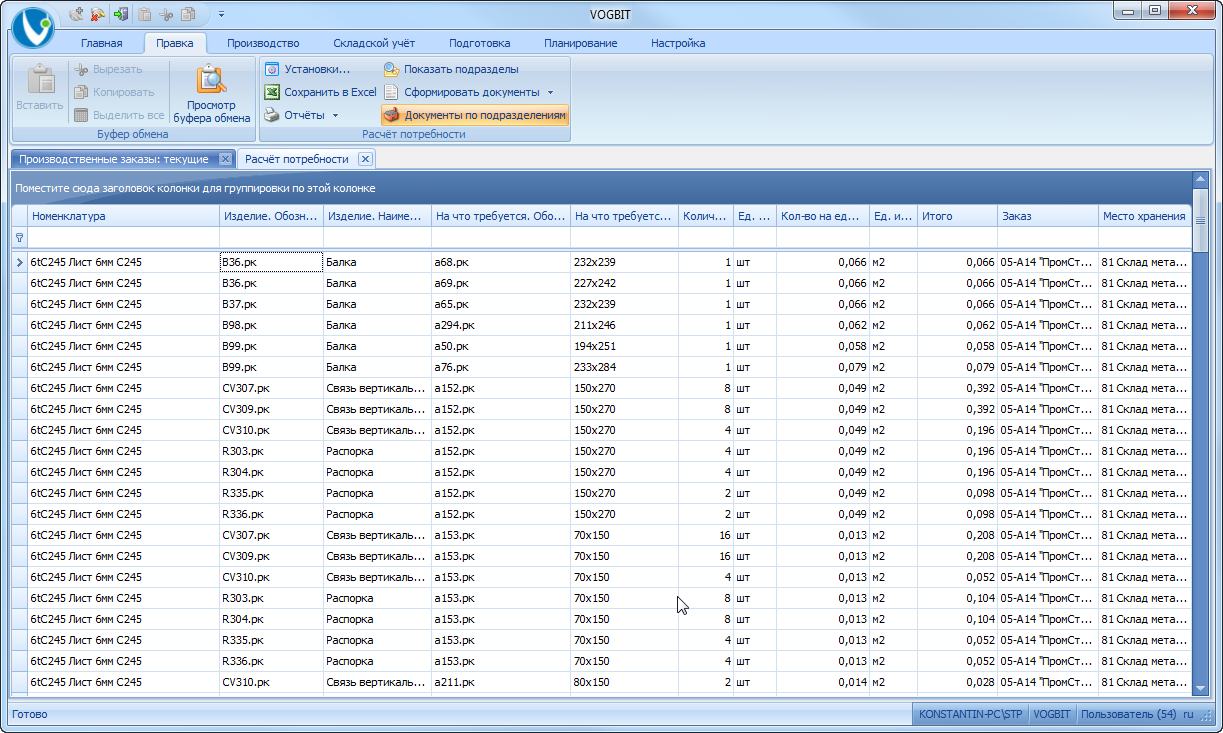Open the Планирование ribbon tab
The image size is (1223, 733).
pos(581,43)
